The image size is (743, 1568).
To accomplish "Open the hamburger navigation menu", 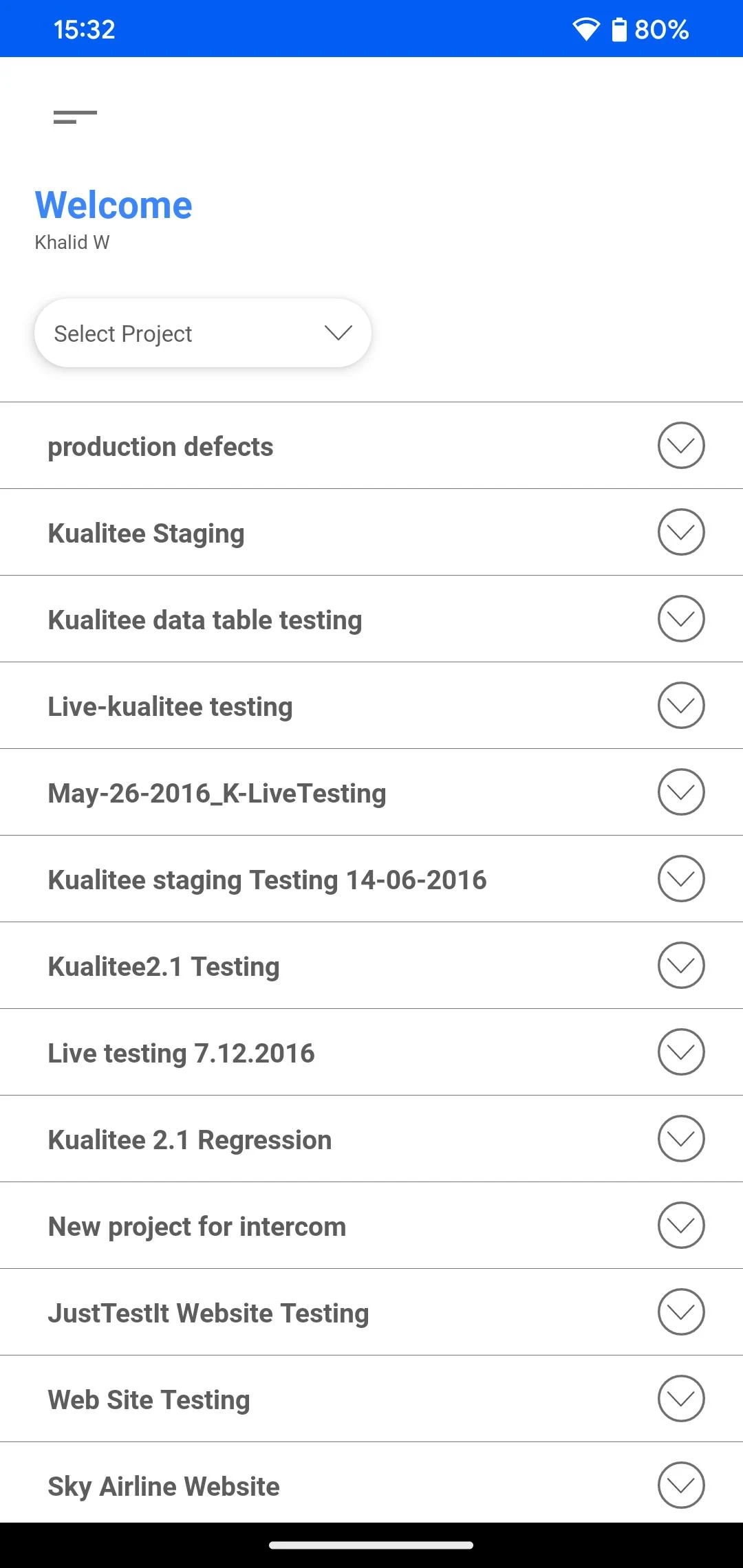I will click(75, 117).
